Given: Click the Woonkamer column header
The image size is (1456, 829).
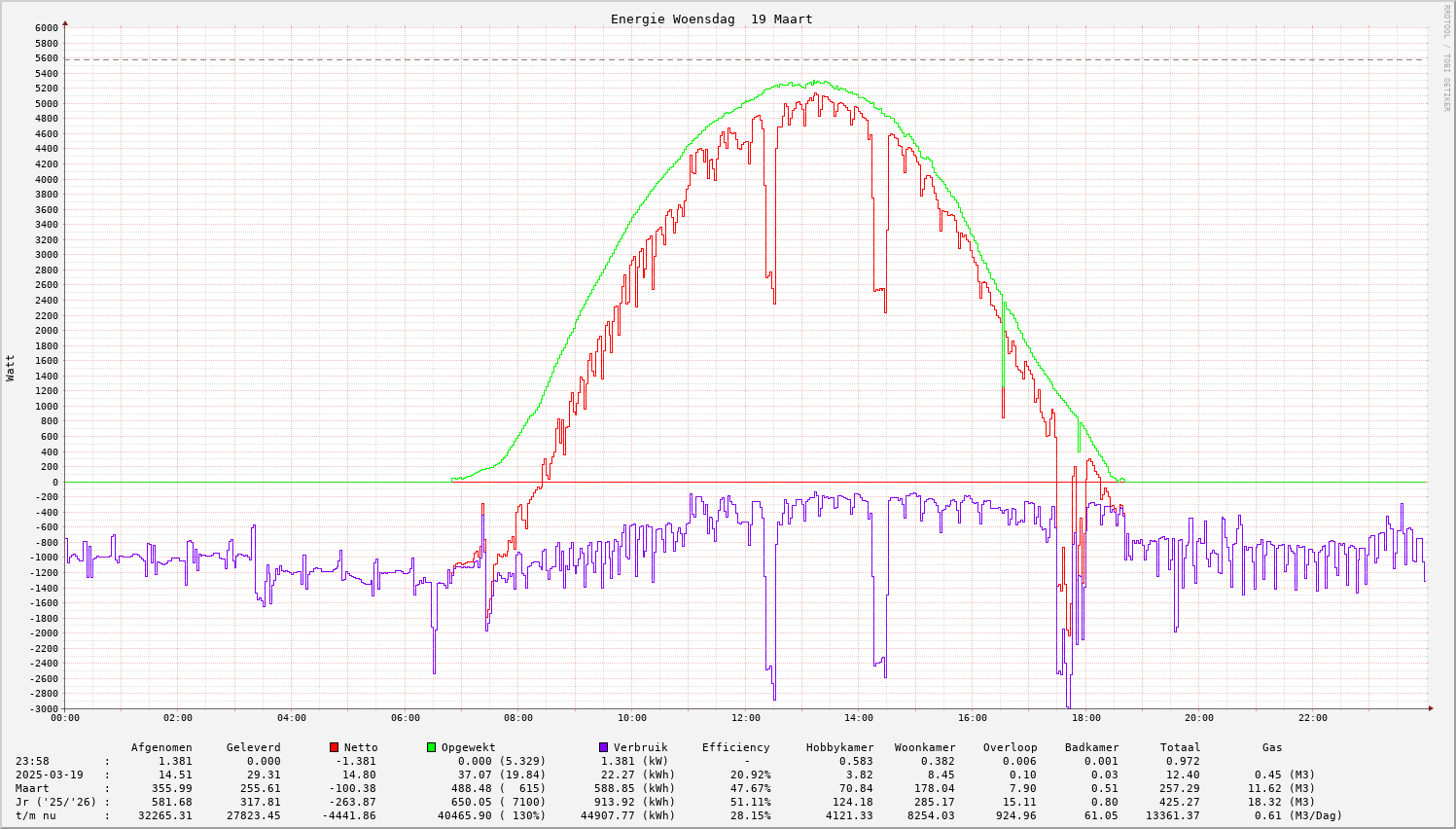Looking at the screenshot, I should [924, 747].
